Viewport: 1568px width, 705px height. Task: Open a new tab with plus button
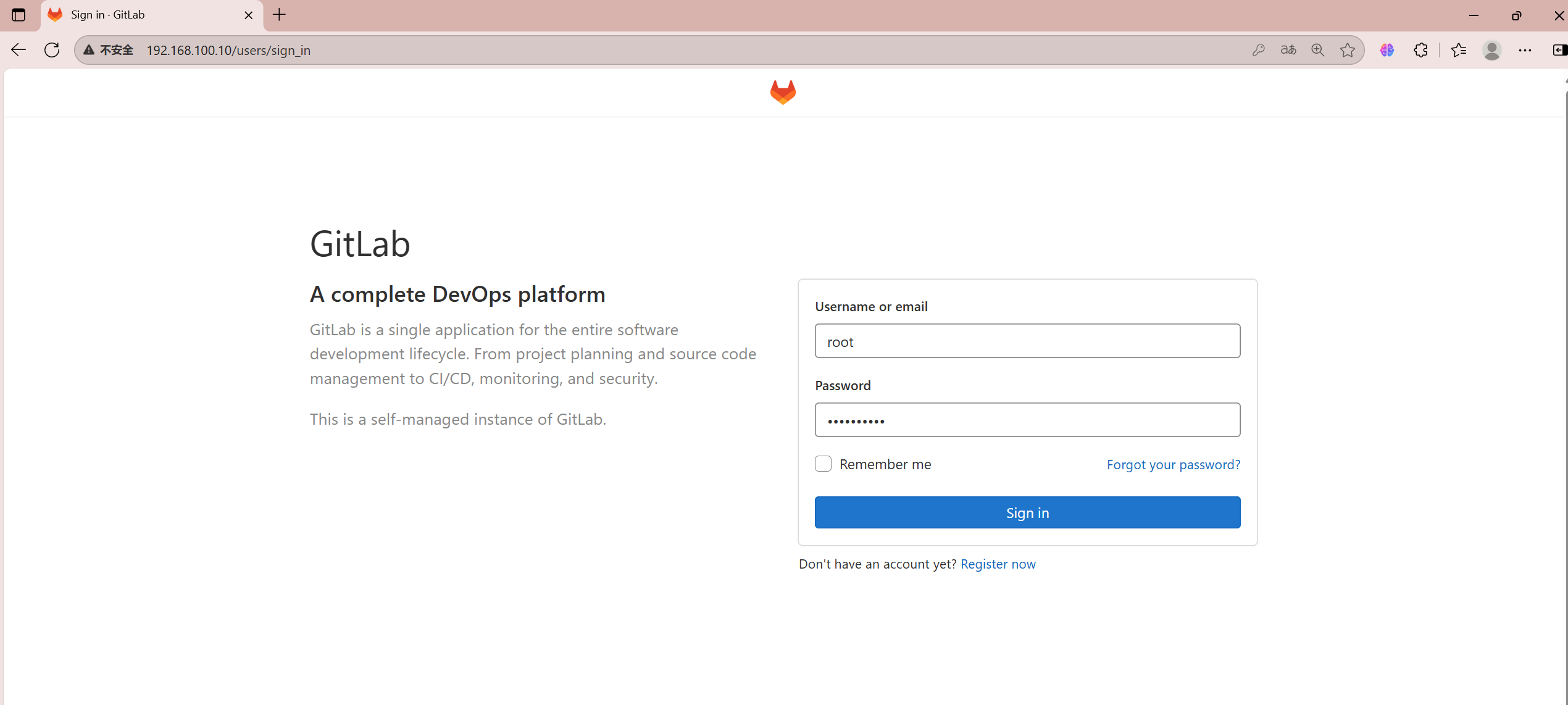279,15
